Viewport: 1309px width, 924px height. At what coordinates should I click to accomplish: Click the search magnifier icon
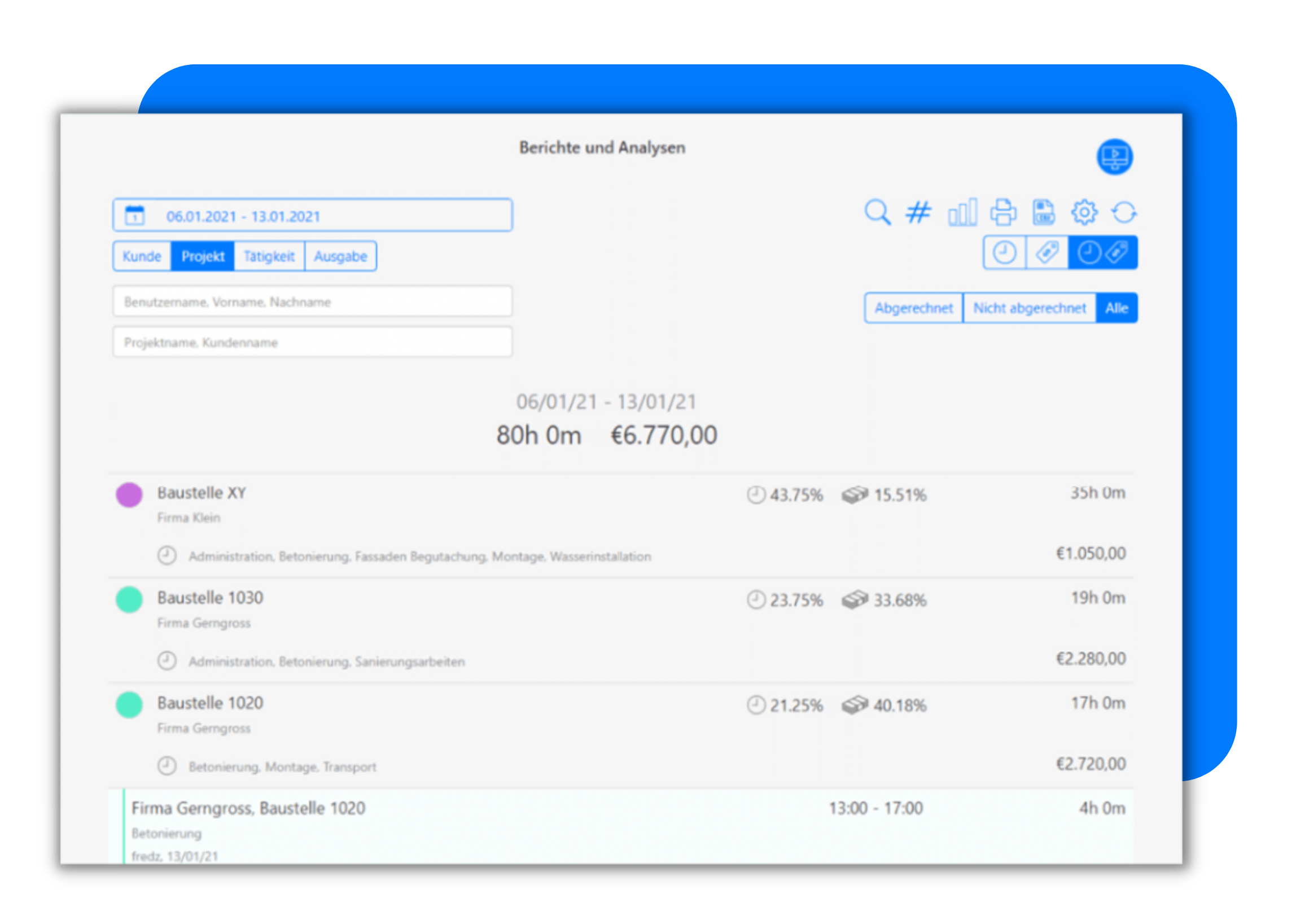877,213
